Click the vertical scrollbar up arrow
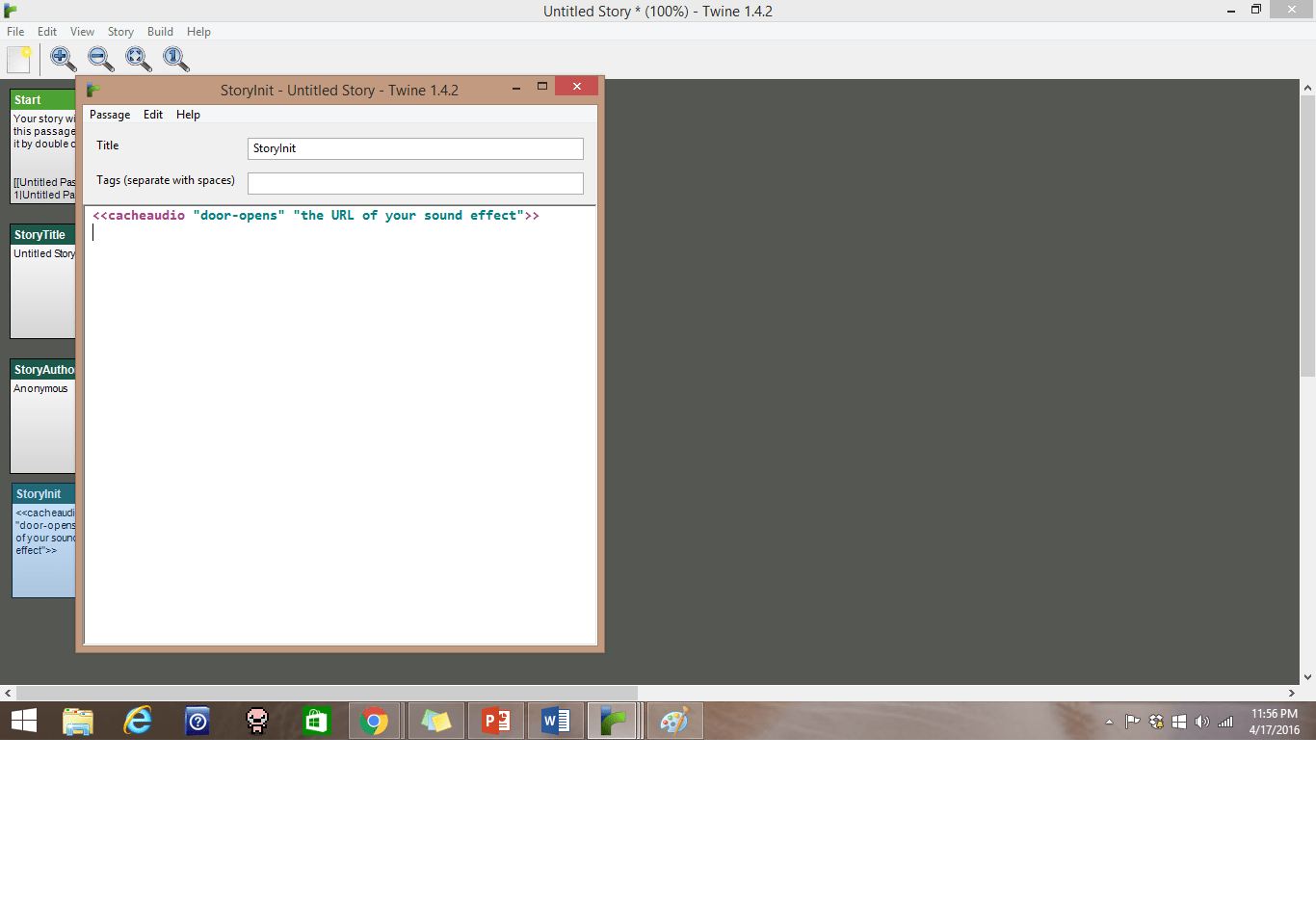 pos(1307,88)
